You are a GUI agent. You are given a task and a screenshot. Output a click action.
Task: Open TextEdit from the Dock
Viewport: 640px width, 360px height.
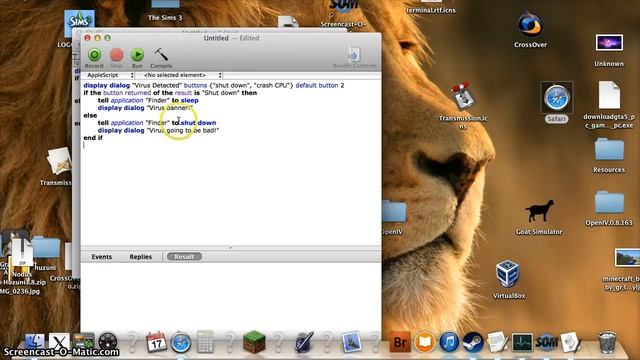coord(498,342)
